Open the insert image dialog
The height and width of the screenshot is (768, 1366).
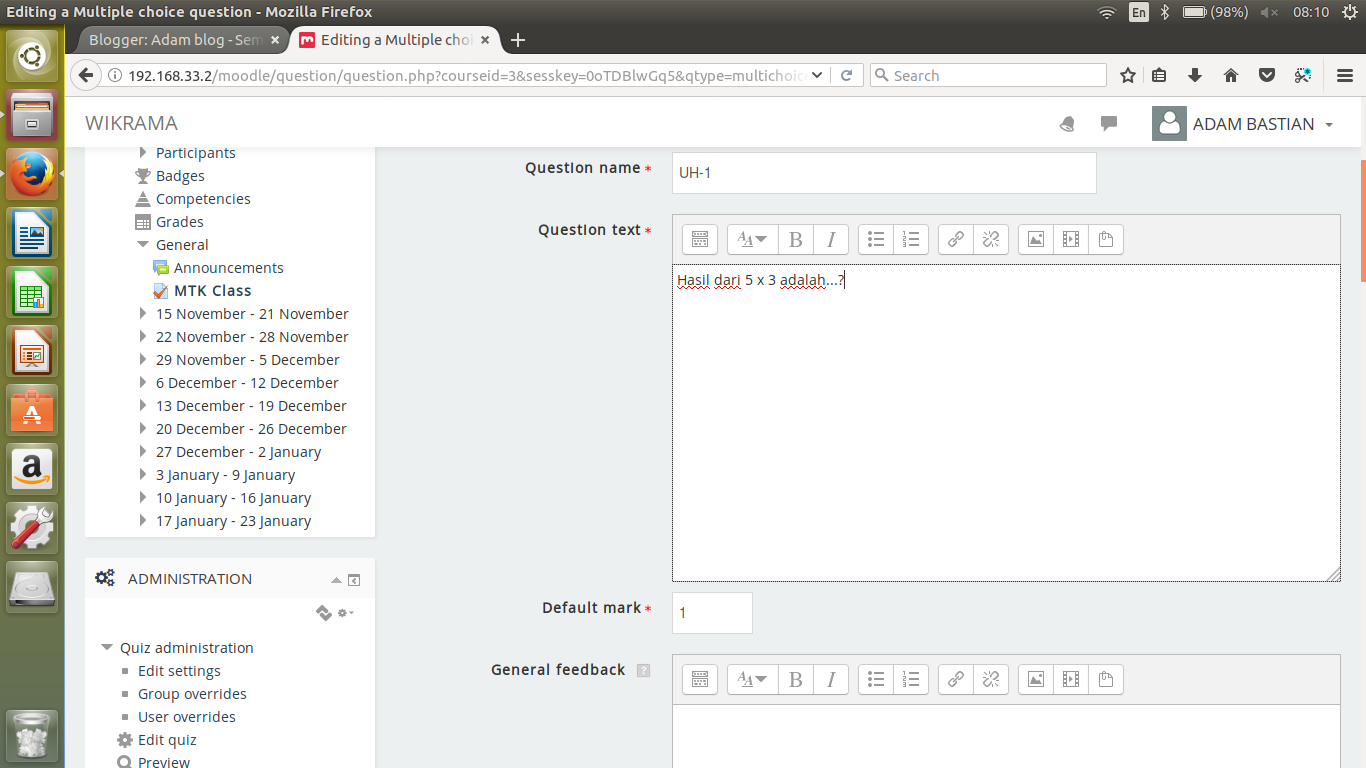point(1035,239)
